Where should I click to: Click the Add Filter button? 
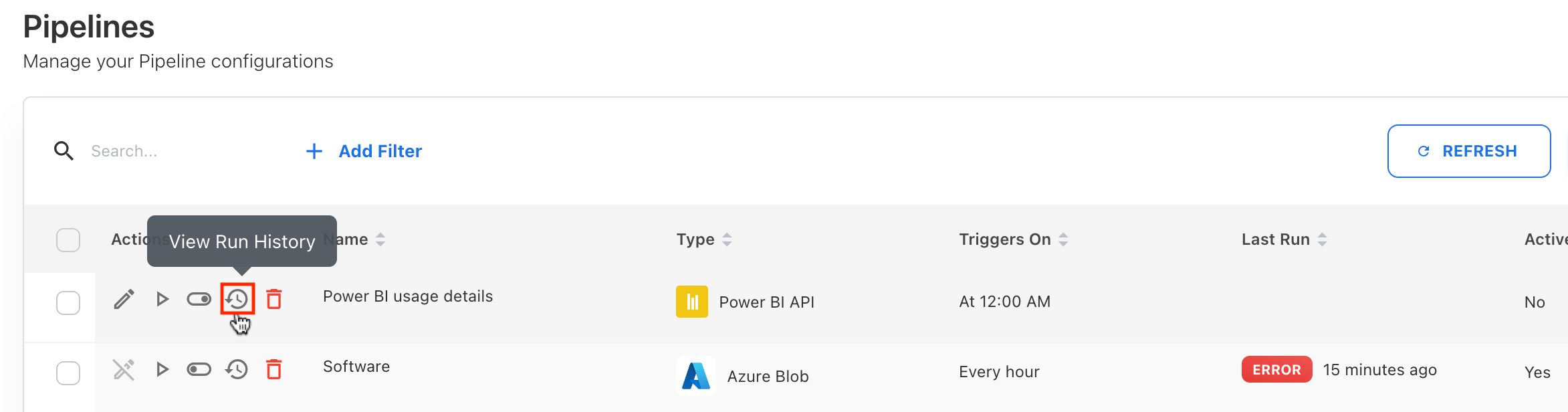364,151
